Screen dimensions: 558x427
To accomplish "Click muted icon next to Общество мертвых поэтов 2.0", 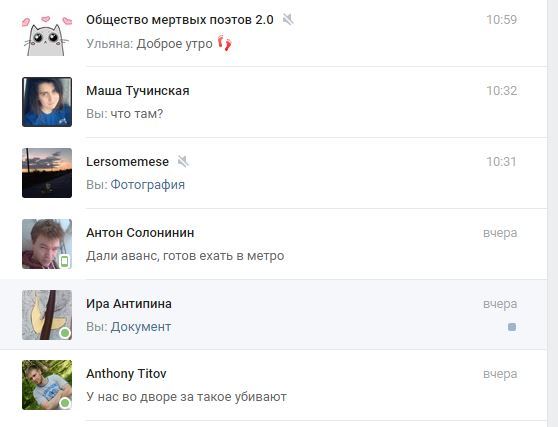I will (x=288, y=20).
